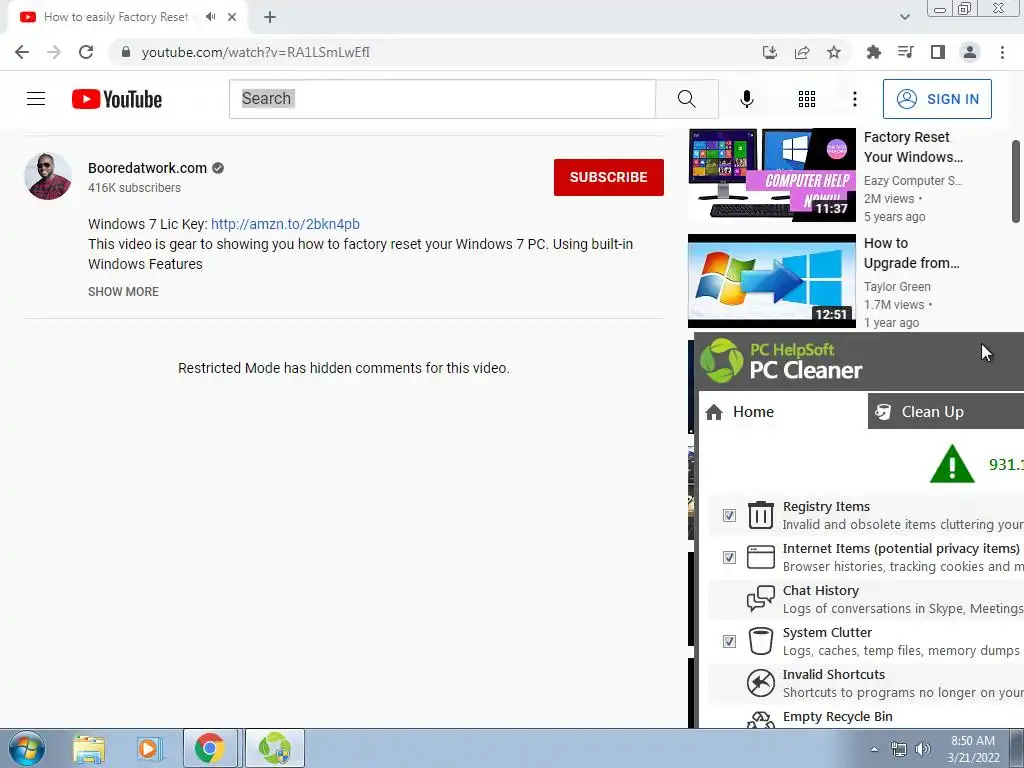Go back using the browser back arrow

coord(22,52)
